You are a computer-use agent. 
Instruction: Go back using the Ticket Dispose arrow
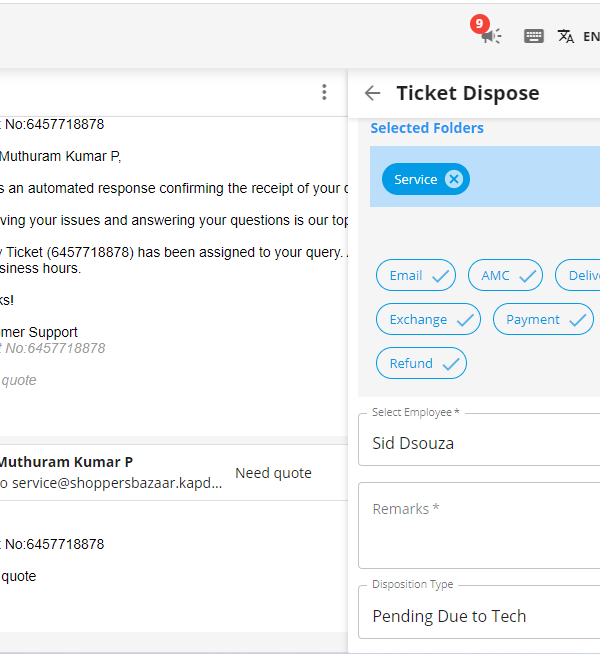[x=372, y=93]
